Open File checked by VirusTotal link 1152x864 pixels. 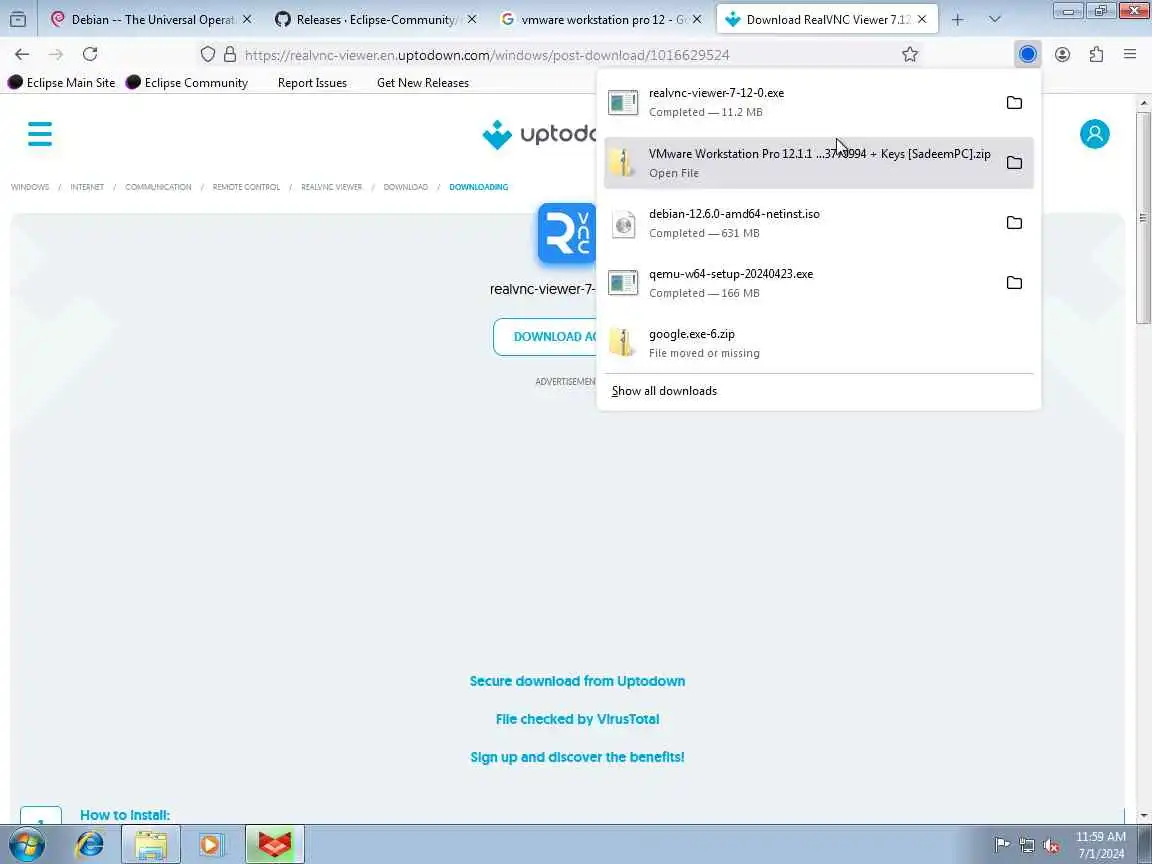[x=577, y=719]
